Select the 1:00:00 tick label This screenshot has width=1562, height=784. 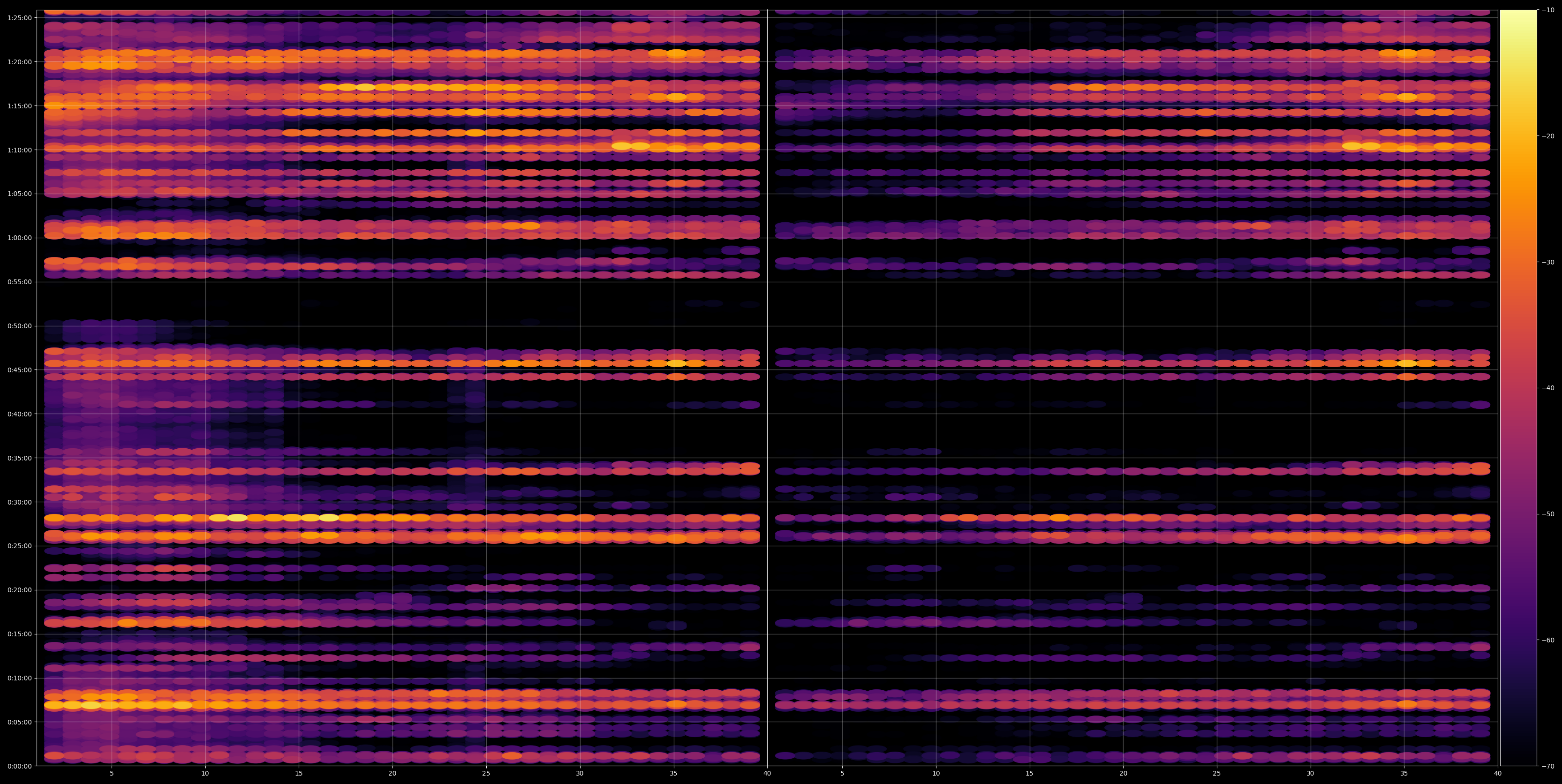(19, 238)
